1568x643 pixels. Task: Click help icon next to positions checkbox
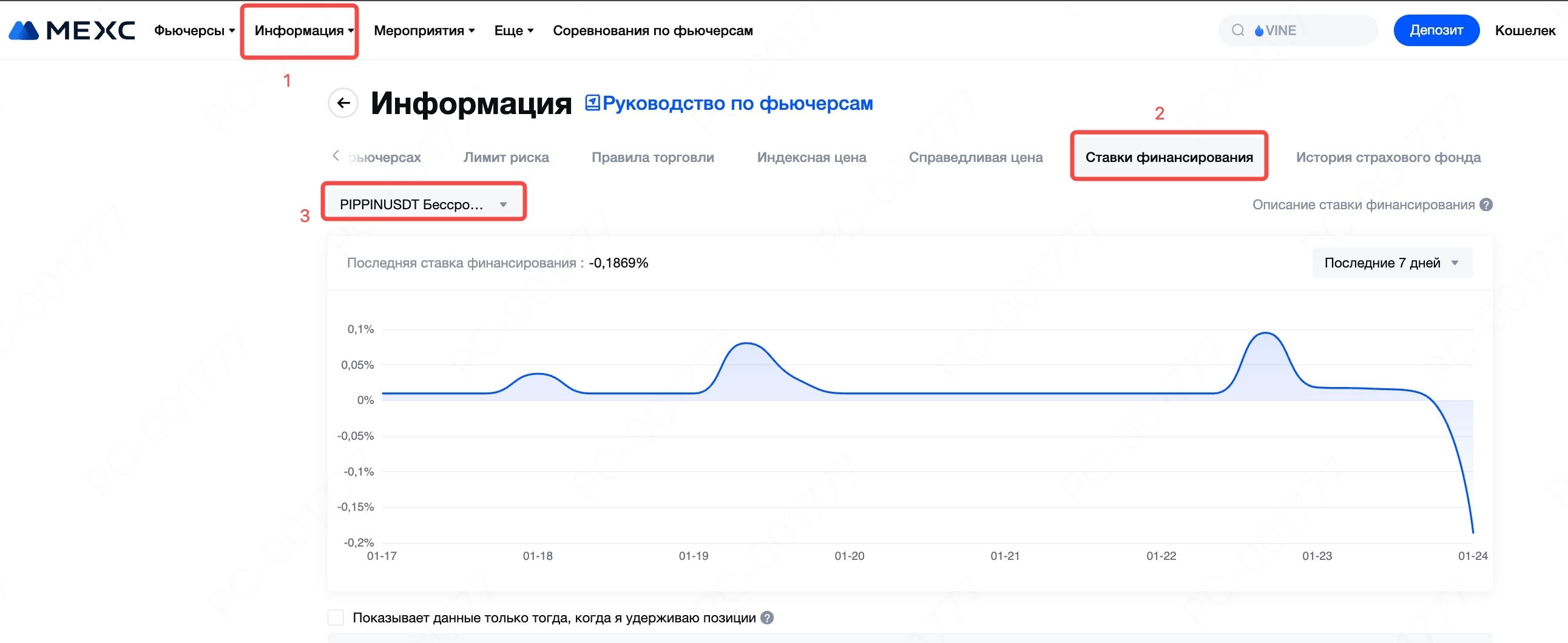click(x=767, y=618)
